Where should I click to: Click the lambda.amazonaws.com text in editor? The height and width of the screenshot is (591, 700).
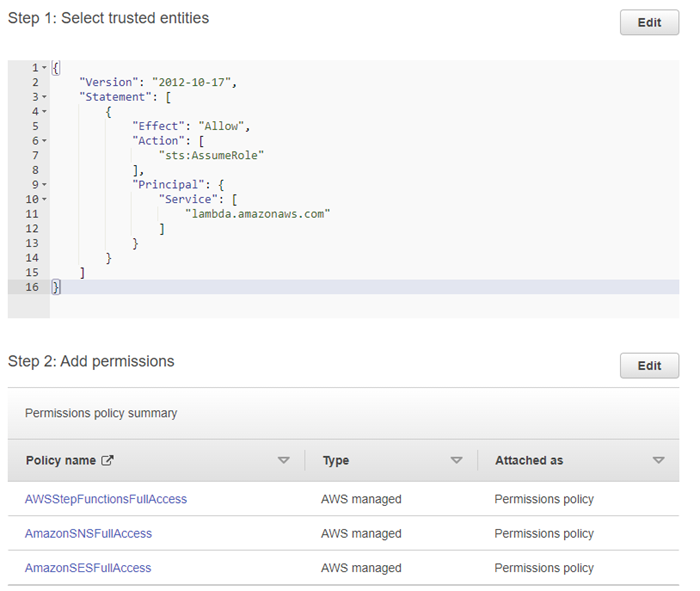click(x=257, y=214)
